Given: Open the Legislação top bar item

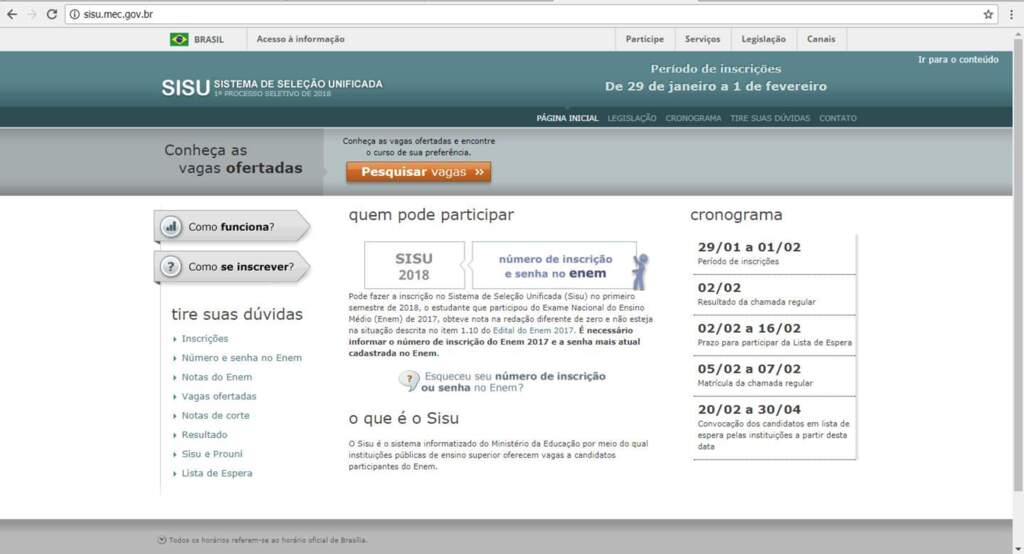Looking at the screenshot, I should click(x=763, y=39).
